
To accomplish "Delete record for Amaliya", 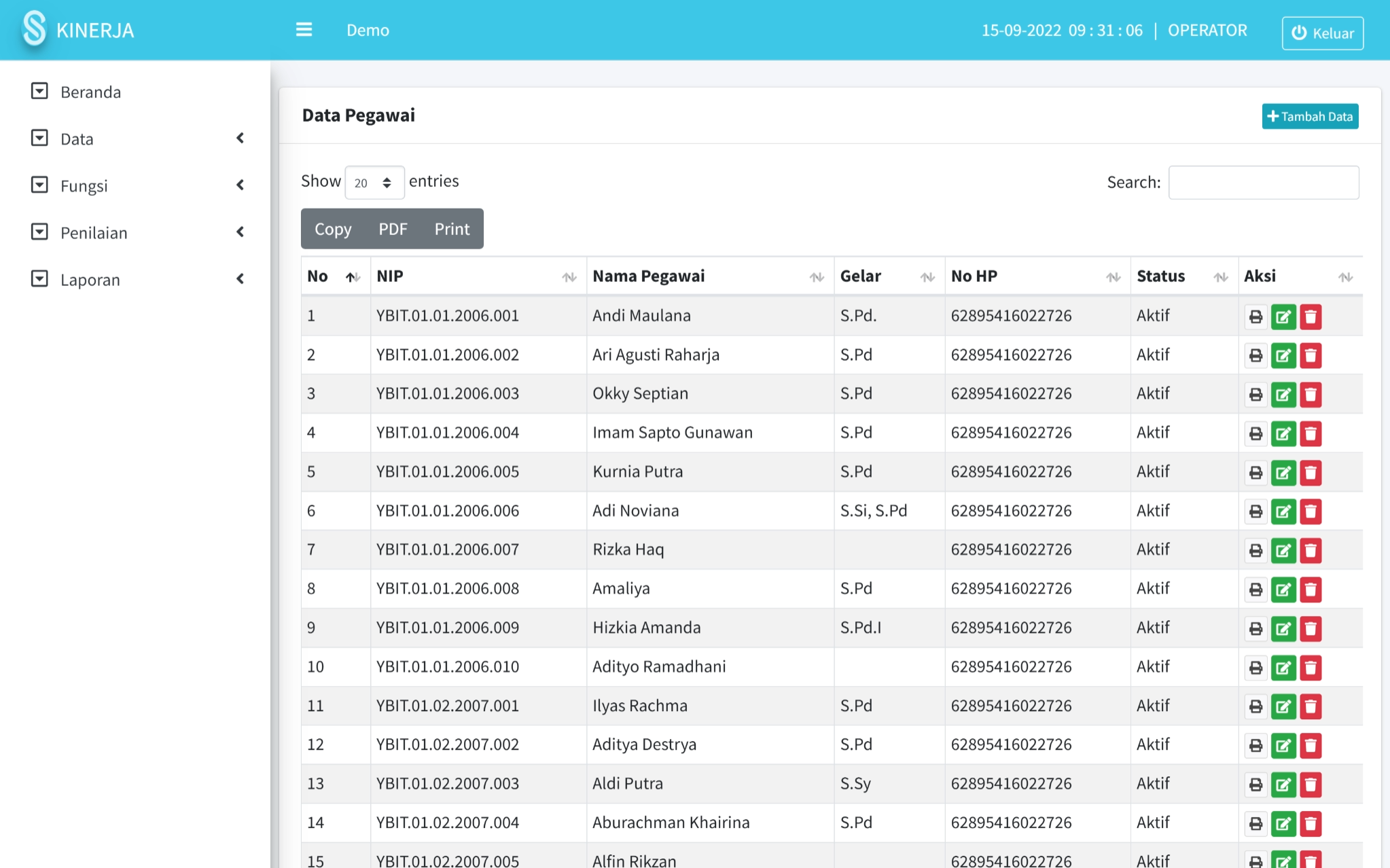I will point(1311,590).
